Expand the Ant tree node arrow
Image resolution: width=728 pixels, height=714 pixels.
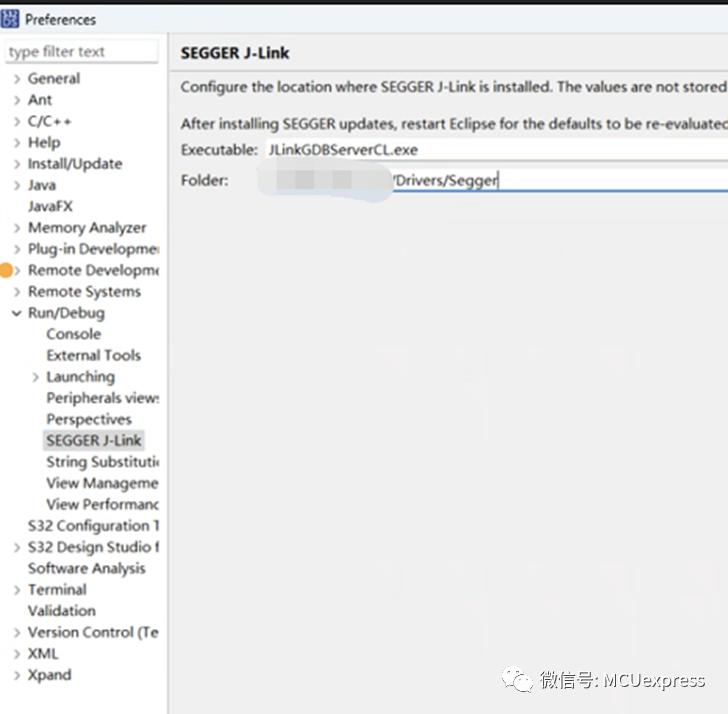(x=17, y=100)
